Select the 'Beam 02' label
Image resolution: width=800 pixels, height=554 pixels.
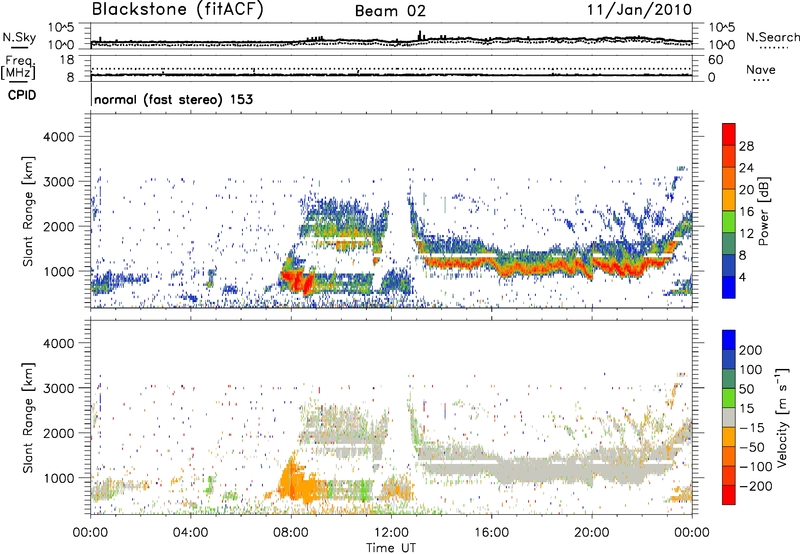tap(390, 11)
